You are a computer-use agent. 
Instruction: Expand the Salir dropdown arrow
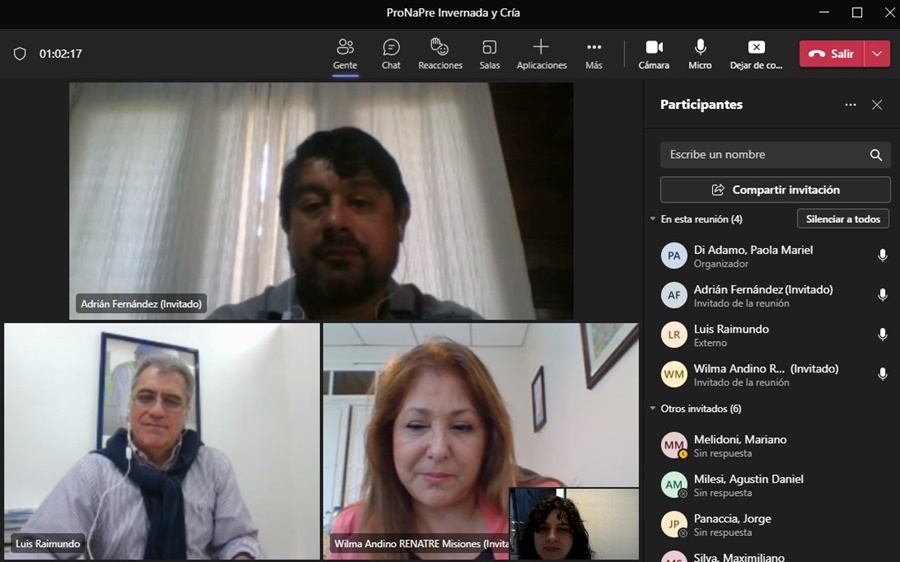tap(877, 54)
